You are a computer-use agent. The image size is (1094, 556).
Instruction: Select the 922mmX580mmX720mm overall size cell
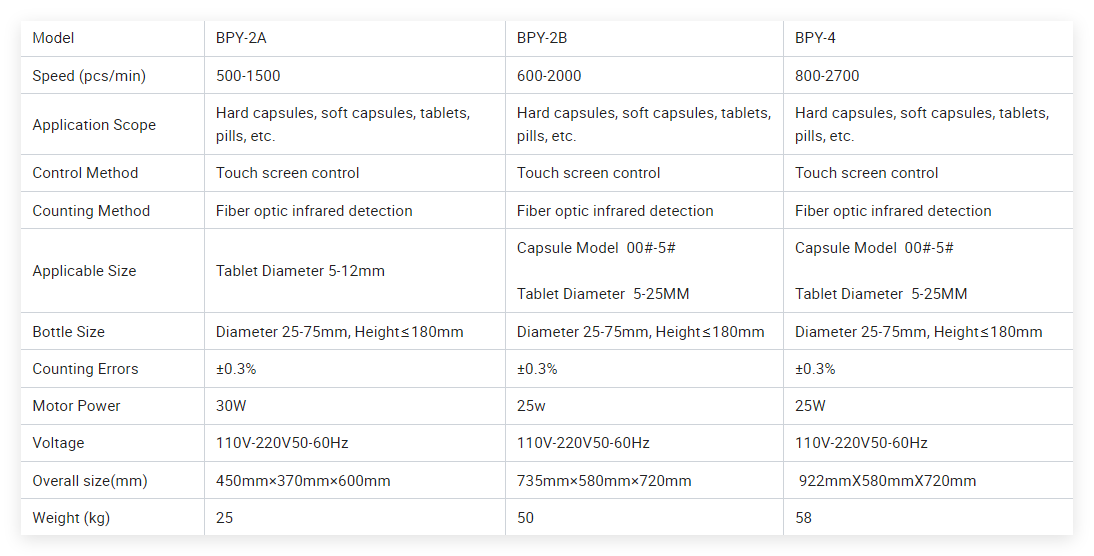887,481
